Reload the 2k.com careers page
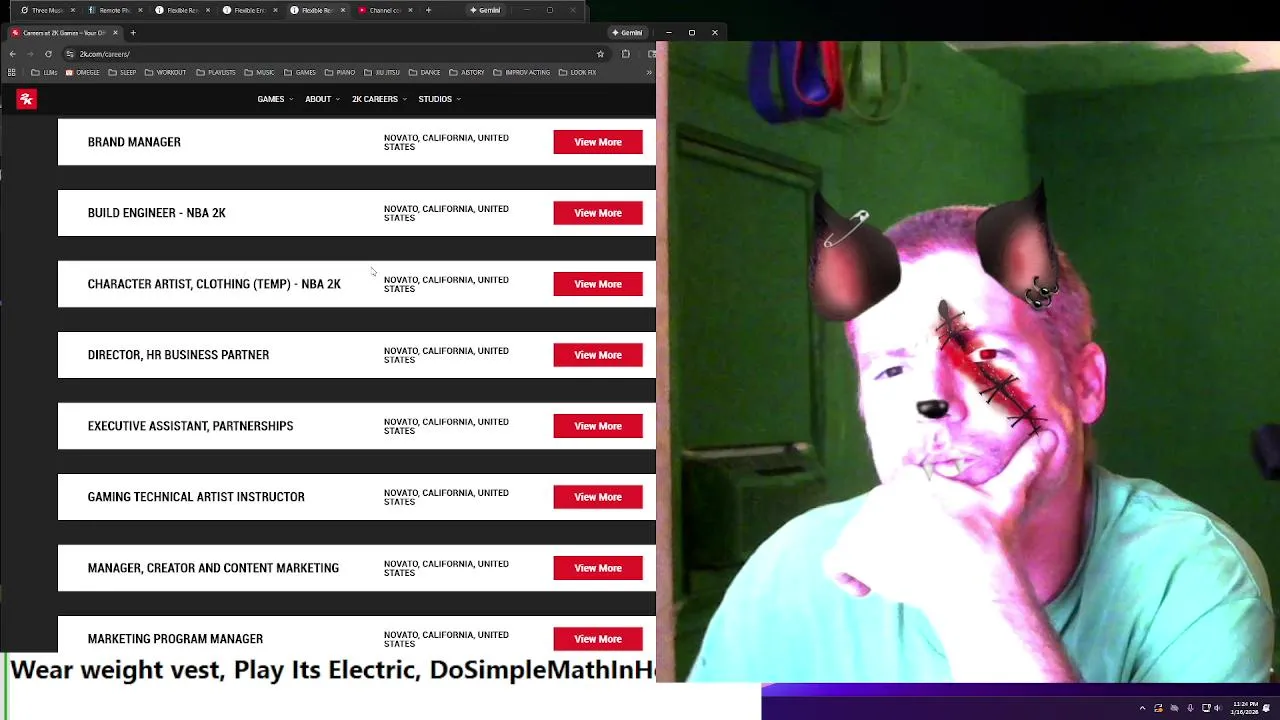This screenshot has width=1280, height=720. (x=48, y=54)
